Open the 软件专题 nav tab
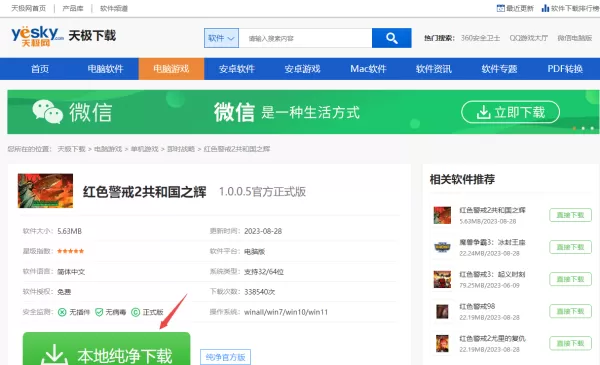This screenshot has height=365, width=600. [x=499, y=69]
